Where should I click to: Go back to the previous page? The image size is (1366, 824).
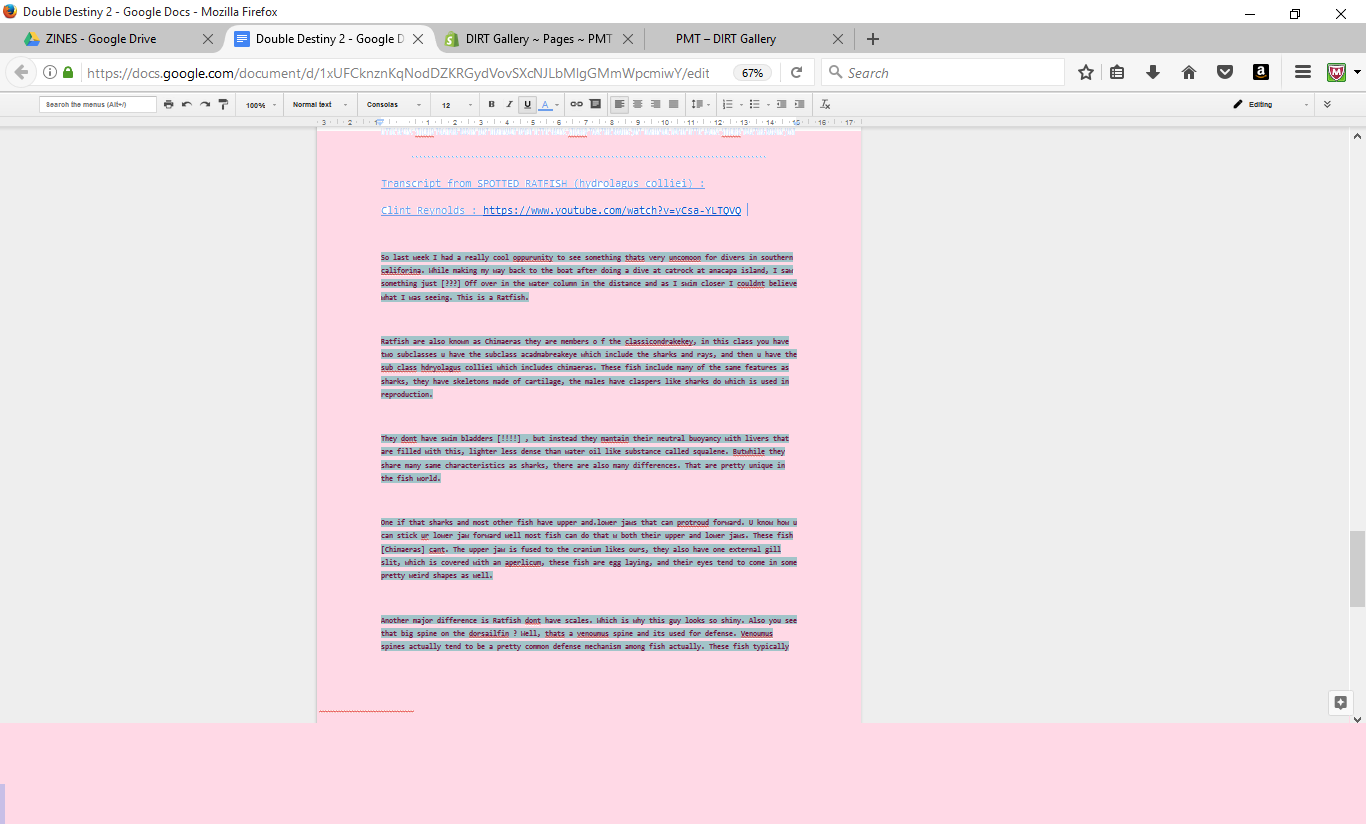point(21,72)
